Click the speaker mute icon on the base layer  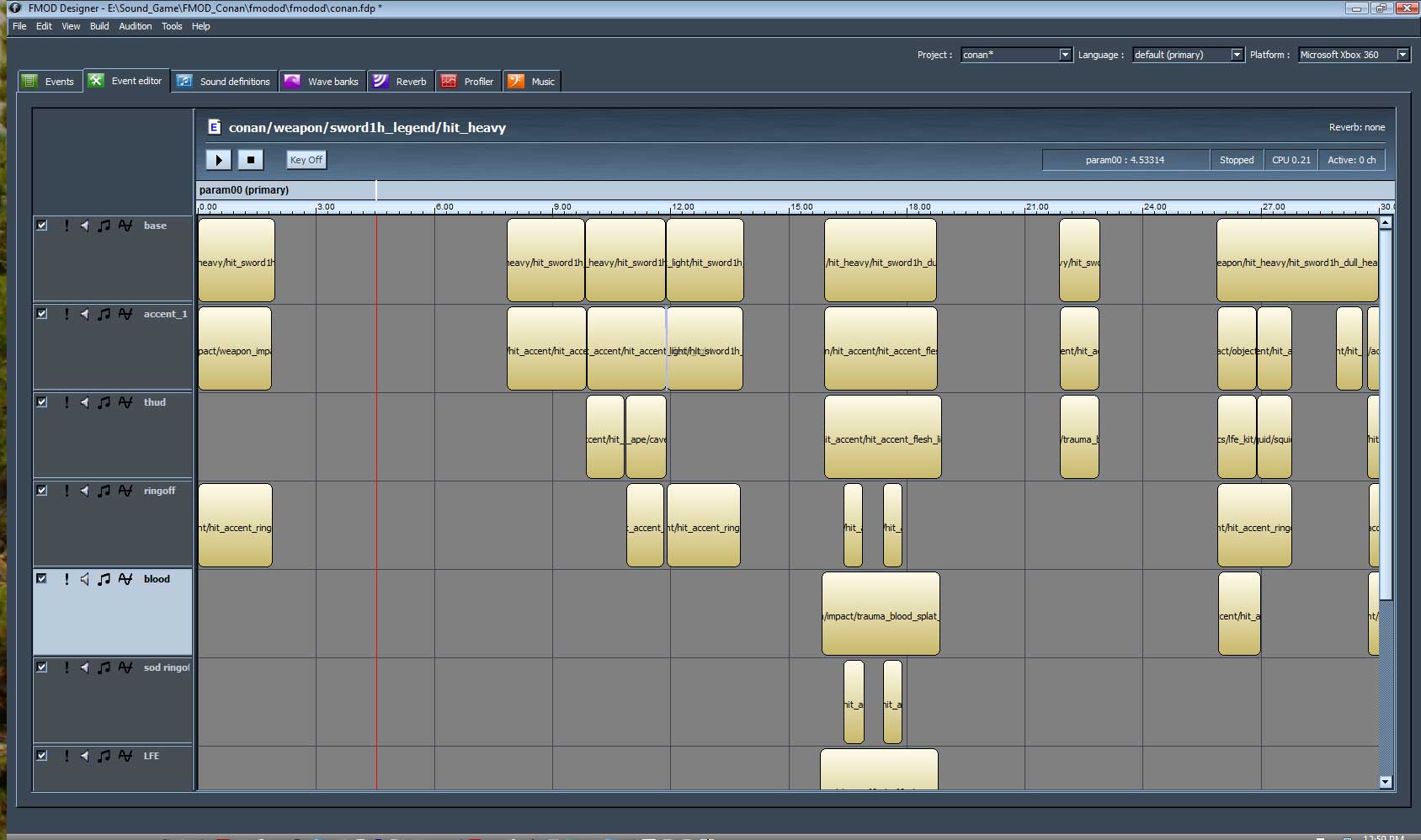click(x=84, y=226)
